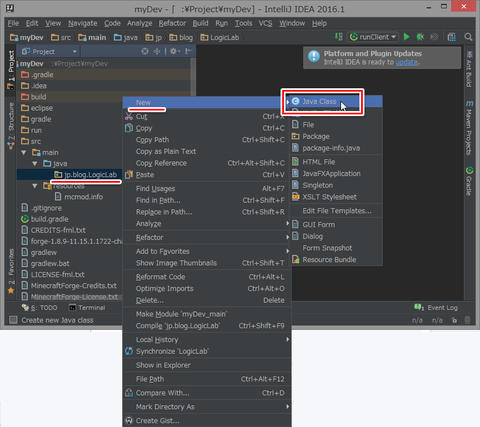Click the blog breadcrumb in navigation bar
The width and height of the screenshot is (480, 427).
(x=181, y=37)
